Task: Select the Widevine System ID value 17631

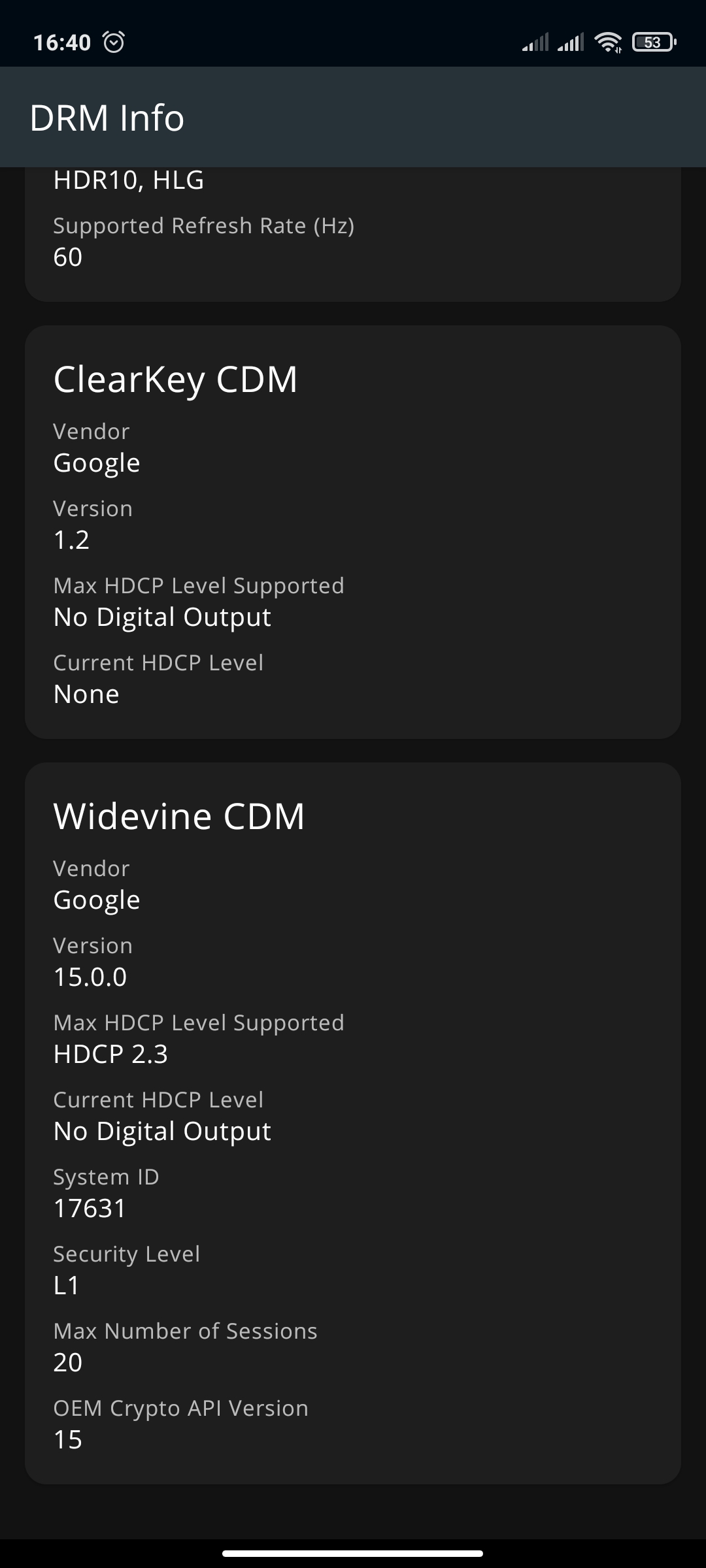Action: 90,1208
